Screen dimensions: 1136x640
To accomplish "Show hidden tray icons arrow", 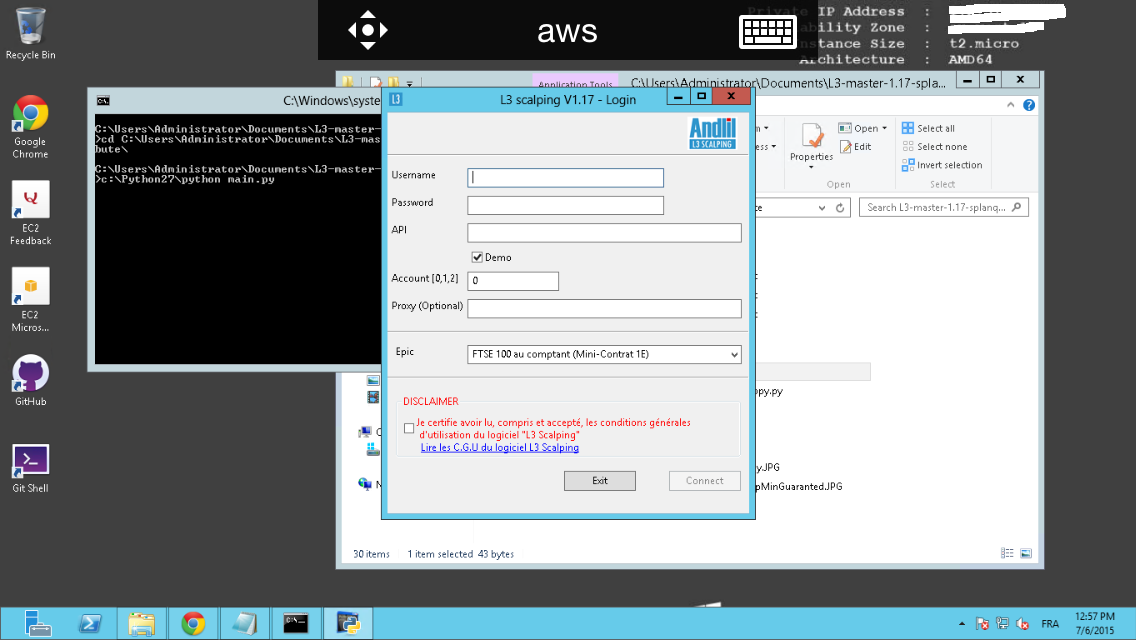I will tap(961, 623).
